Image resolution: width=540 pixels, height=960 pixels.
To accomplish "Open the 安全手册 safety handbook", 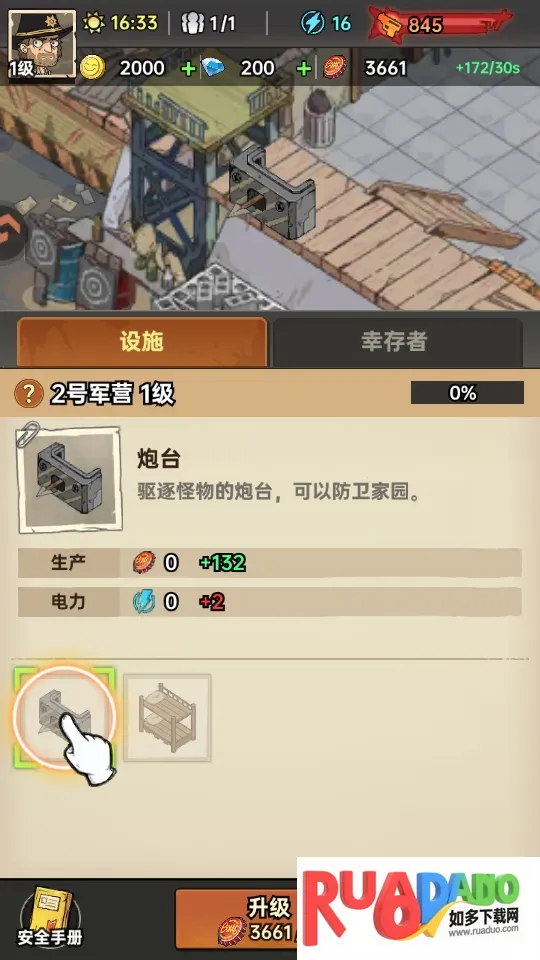I will (x=50, y=917).
